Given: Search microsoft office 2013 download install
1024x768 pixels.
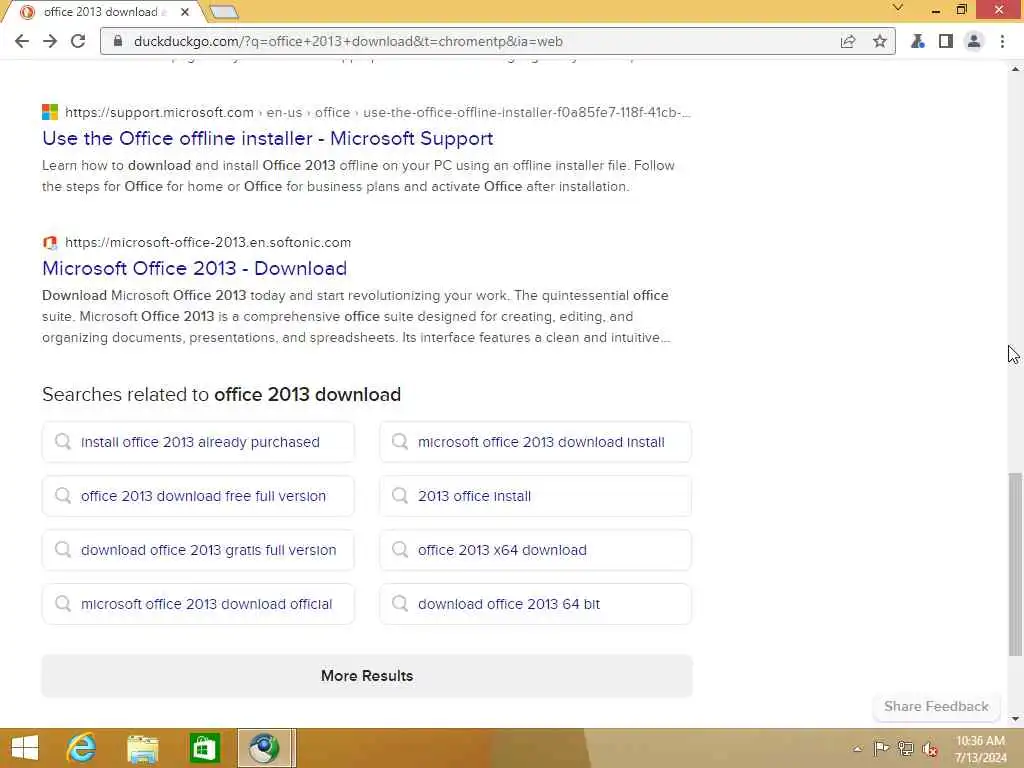Looking at the screenshot, I should pyautogui.click(x=535, y=442).
